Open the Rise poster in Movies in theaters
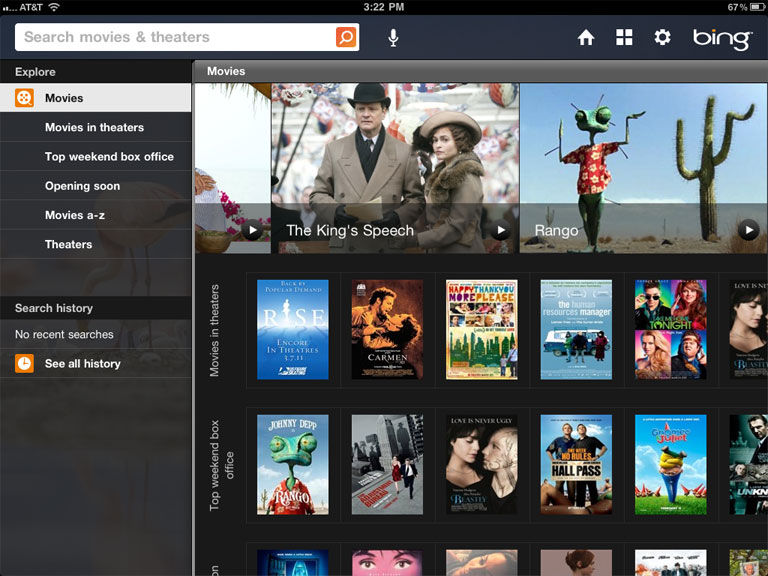 pyautogui.click(x=293, y=330)
